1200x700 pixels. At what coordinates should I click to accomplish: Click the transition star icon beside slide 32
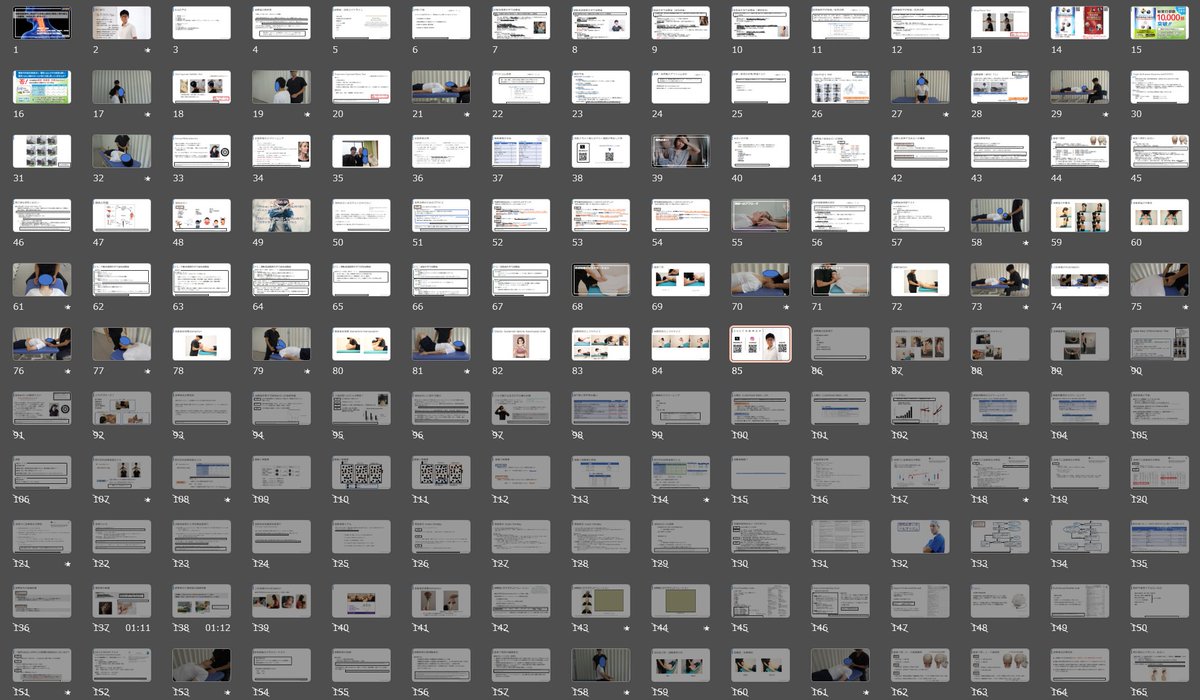(x=148, y=178)
